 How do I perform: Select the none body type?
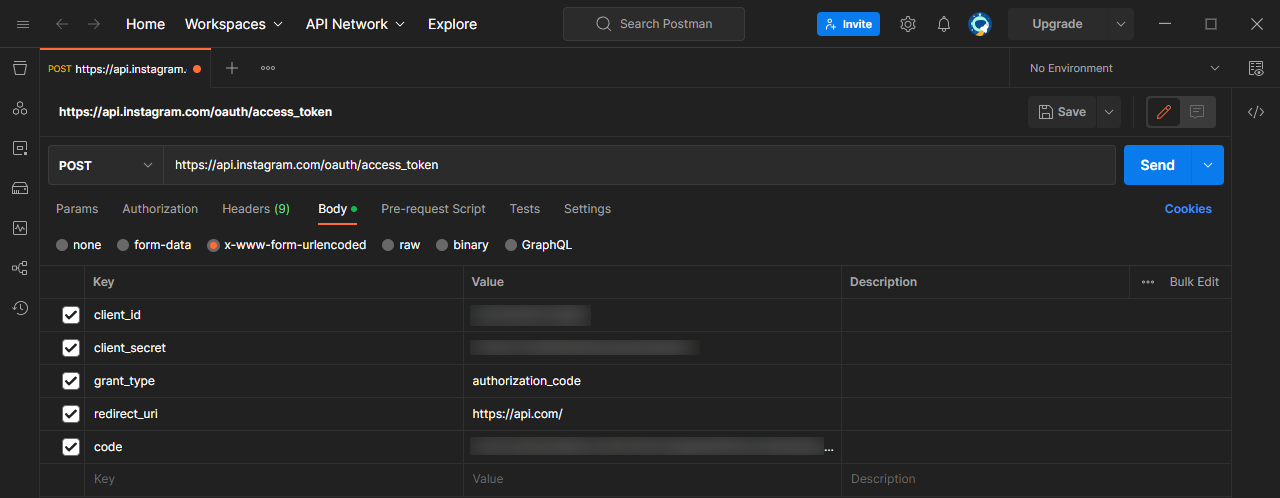pyautogui.click(x=62, y=245)
